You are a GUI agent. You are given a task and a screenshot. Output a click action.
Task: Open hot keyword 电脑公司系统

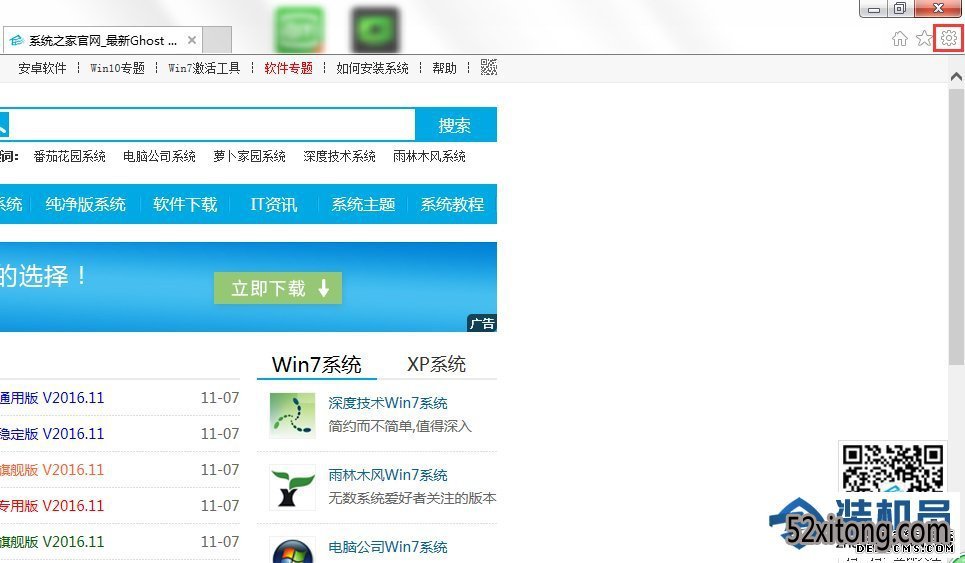pos(159,156)
